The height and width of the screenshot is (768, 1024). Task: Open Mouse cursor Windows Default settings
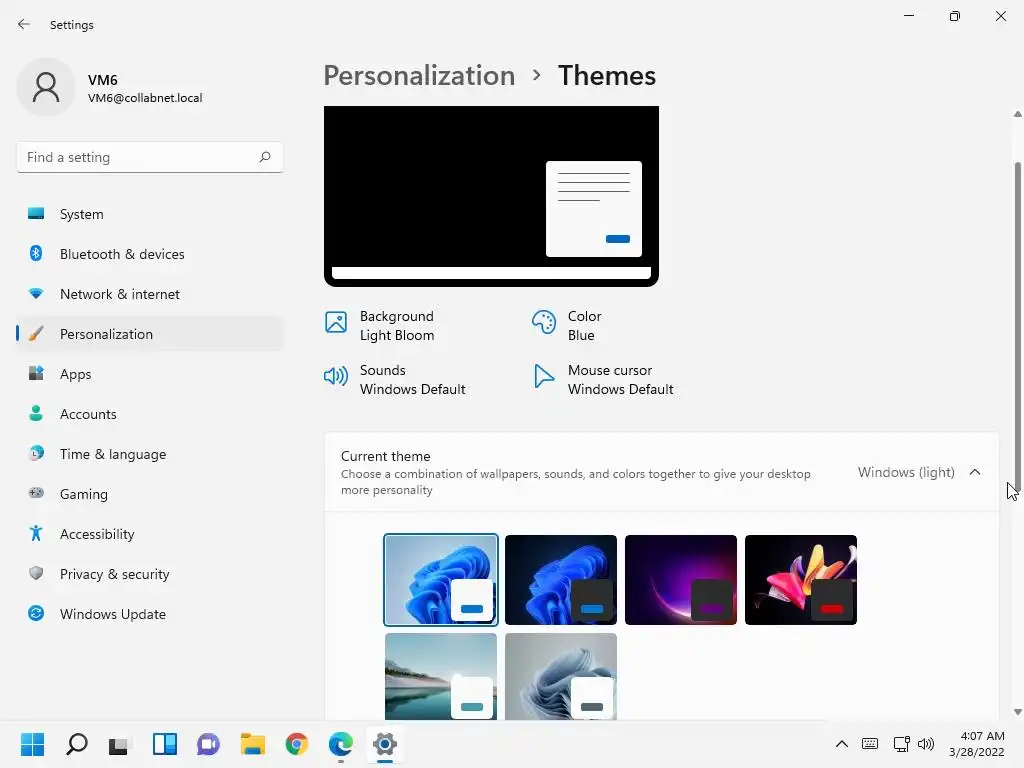point(603,379)
